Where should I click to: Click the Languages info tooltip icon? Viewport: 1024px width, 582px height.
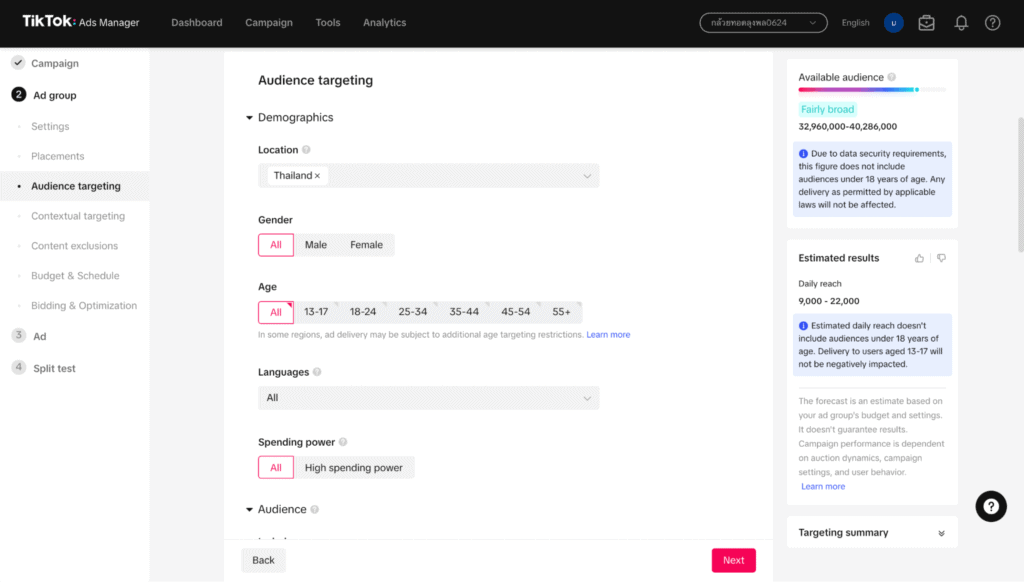point(317,372)
